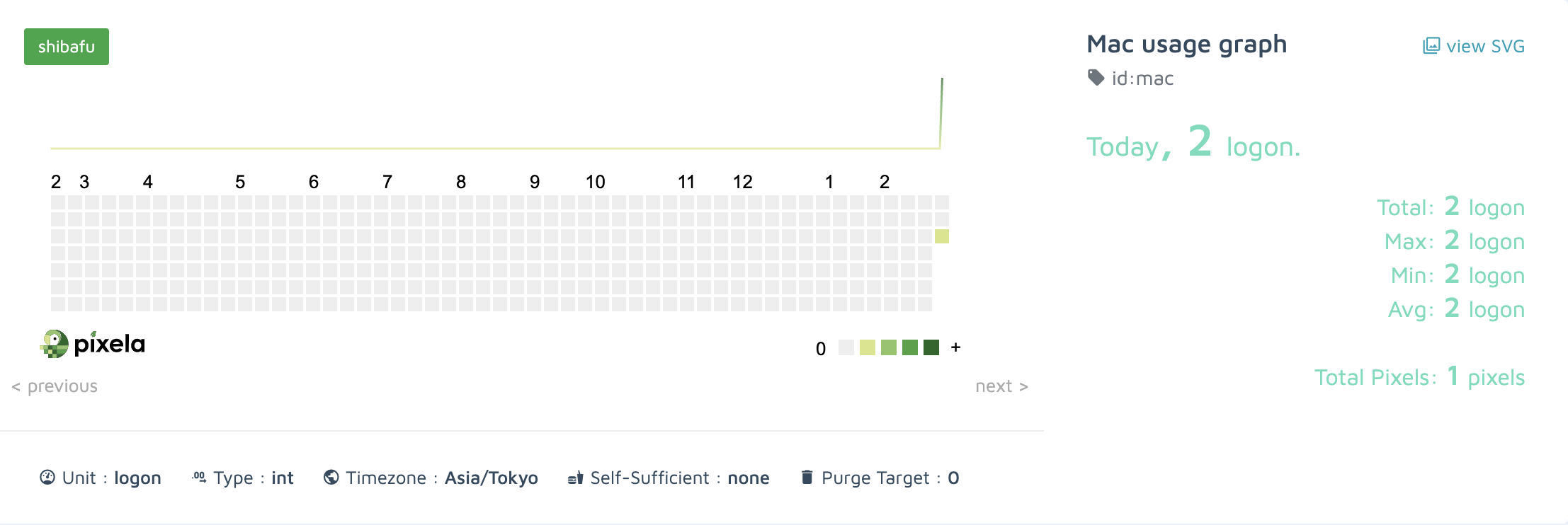Click the Self-Sufficient icon
The image size is (1568, 525).
point(575,478)
